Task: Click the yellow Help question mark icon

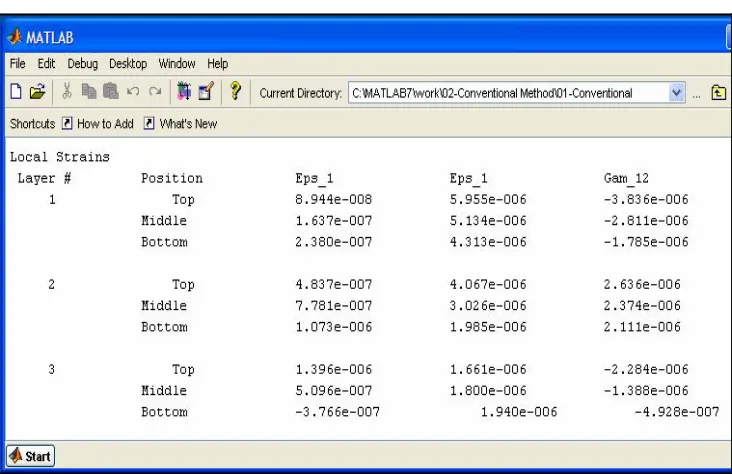Action: (x=236, y=91)
